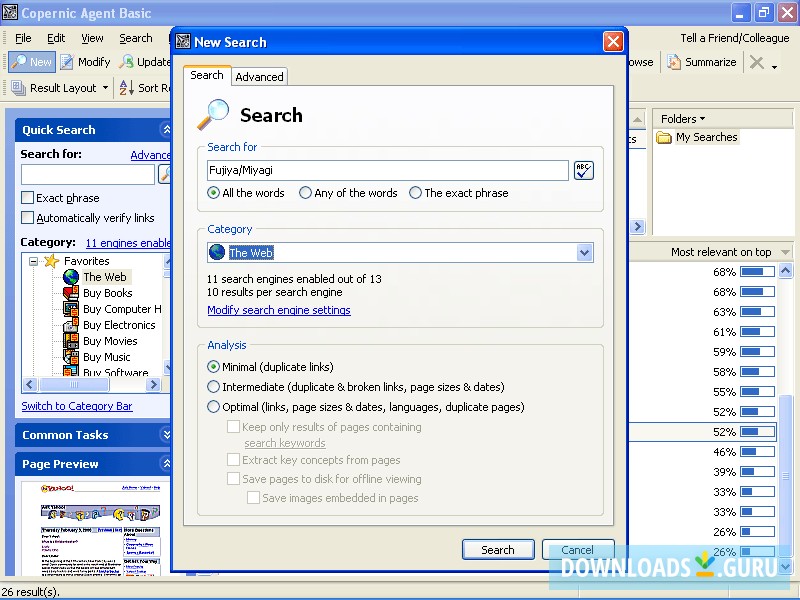This screenshot has width=800, height=600.
Task: Select My Searches folder label
Action: (706, 137)
